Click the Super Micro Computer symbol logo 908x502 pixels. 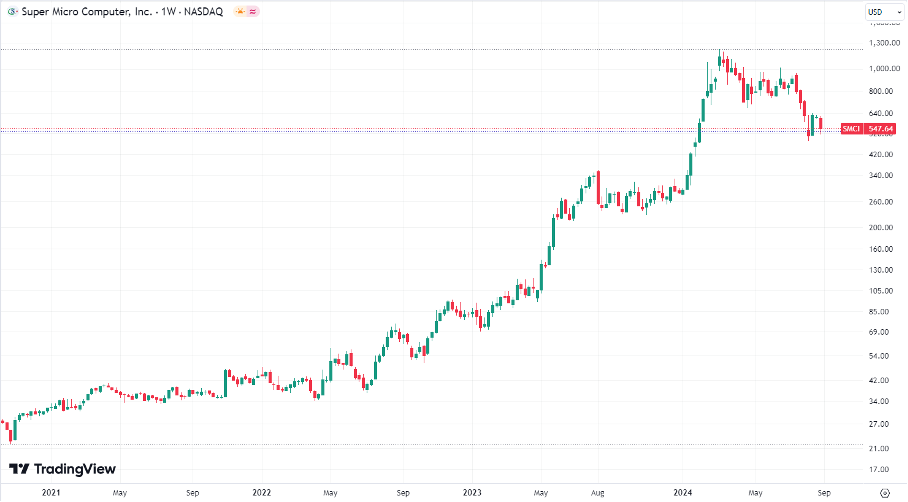tap(11, 12)
